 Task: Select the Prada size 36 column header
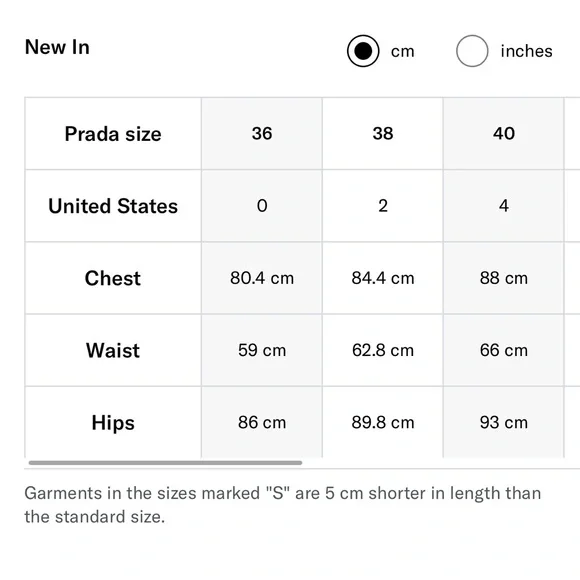tap(262, 134)
